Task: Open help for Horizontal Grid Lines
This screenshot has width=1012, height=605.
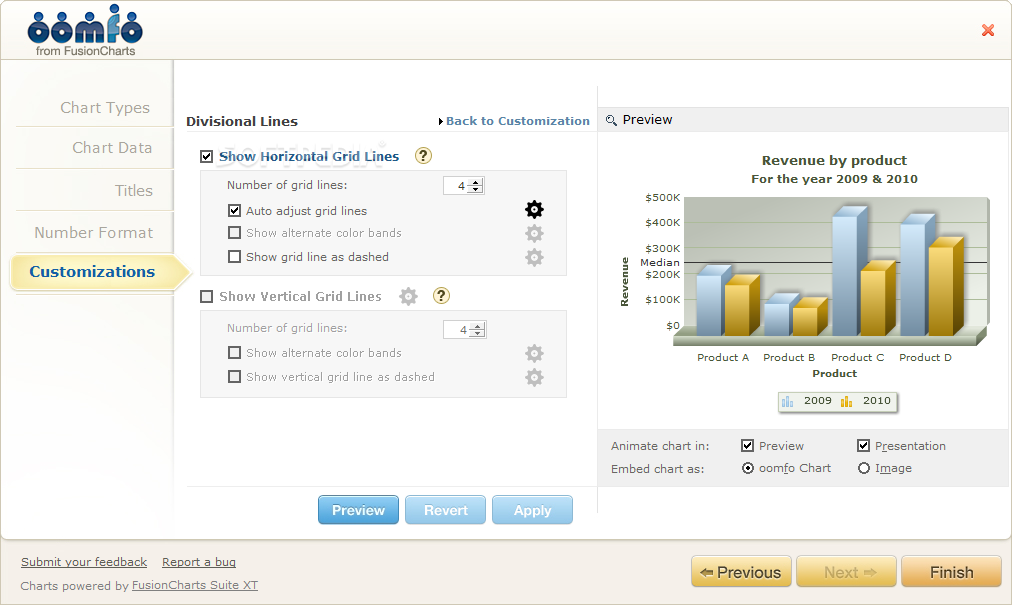Action: 424,156
